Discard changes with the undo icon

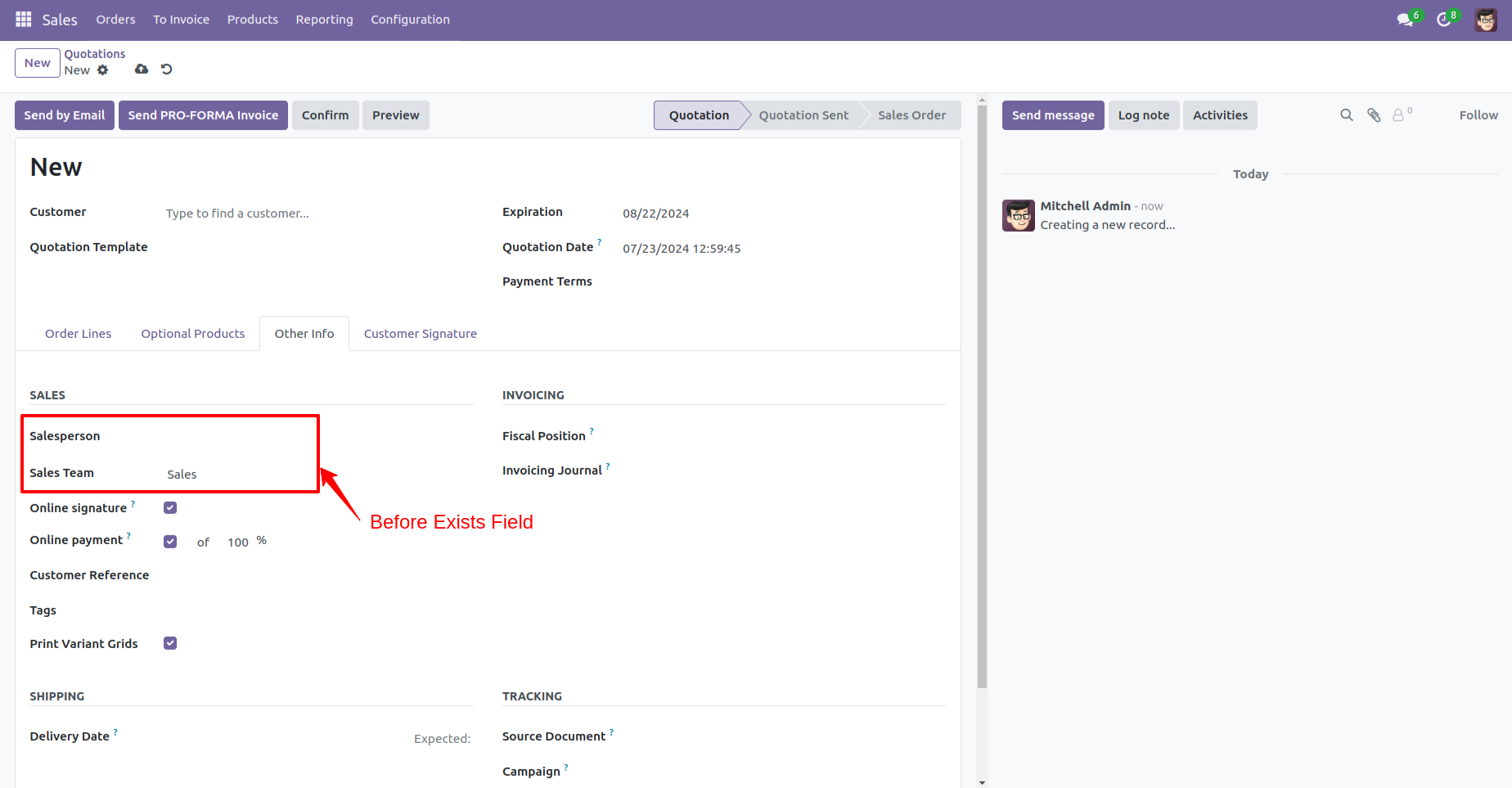click(167, 70)
